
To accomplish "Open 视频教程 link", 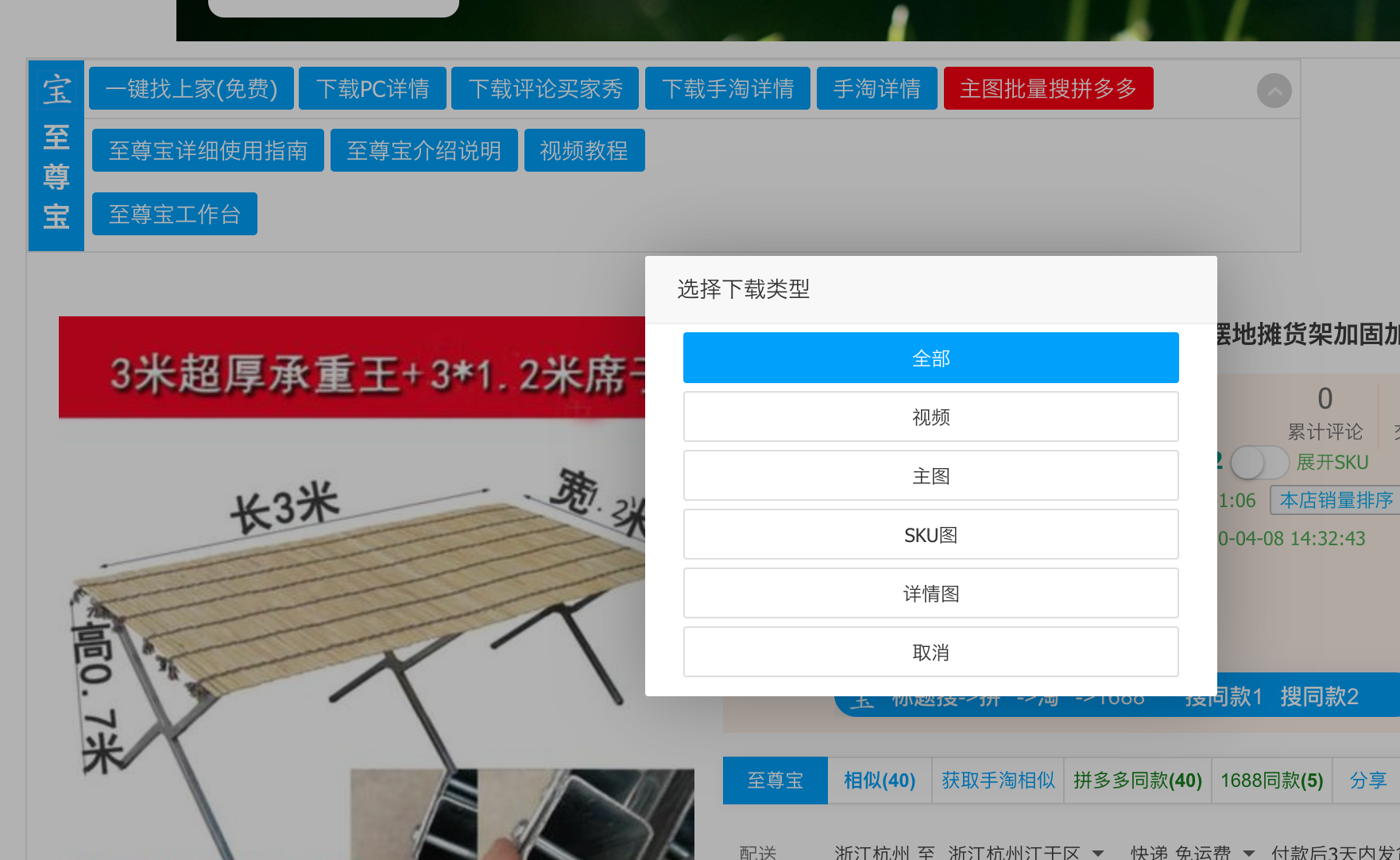I will pyautogui.click(x=585, y=150).
